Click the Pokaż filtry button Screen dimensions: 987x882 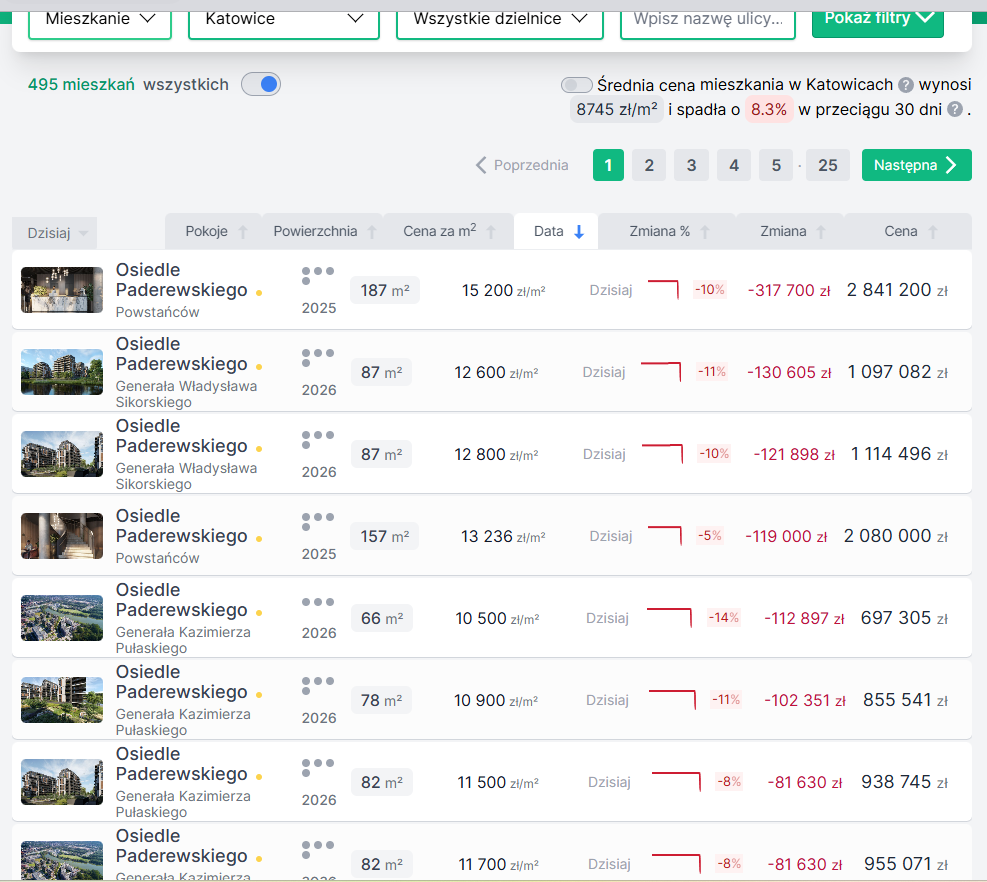[877, 18]
